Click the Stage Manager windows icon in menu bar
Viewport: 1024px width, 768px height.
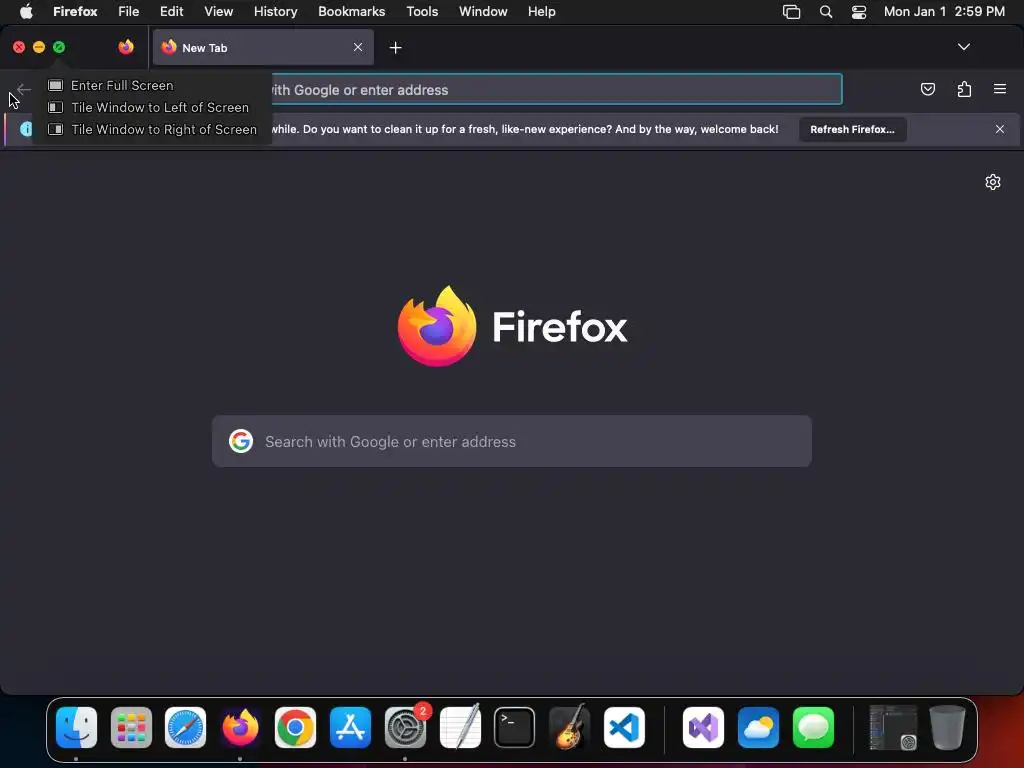[x=792, y=12]
